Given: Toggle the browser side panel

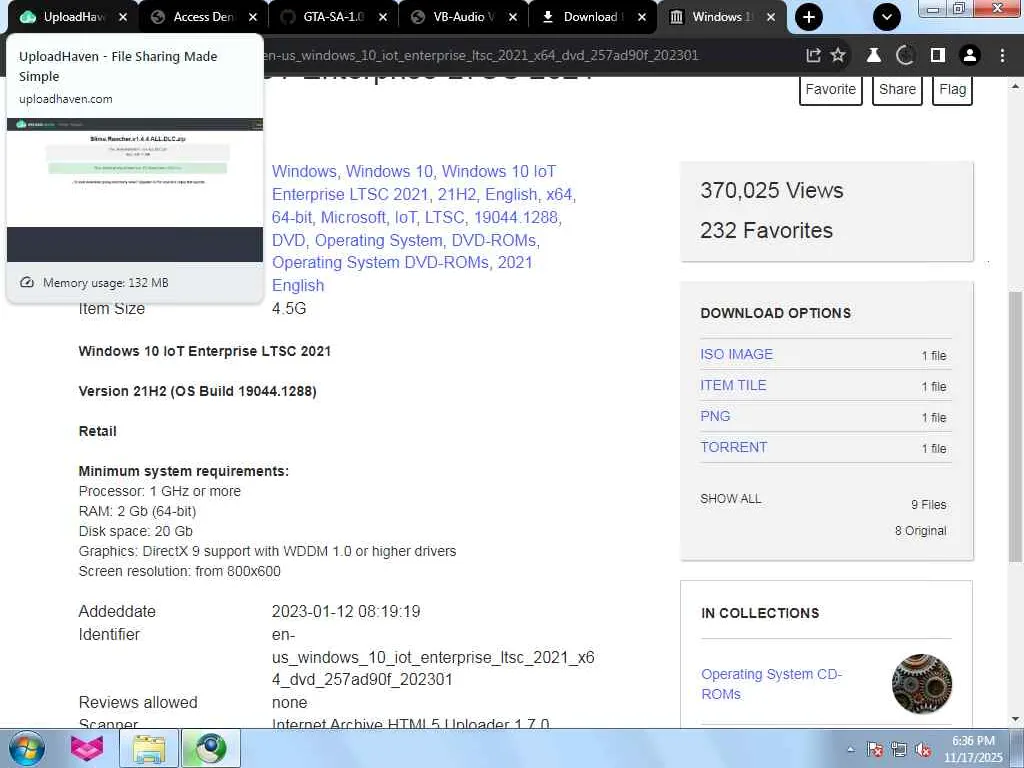Looking at the screenshot, I should click(938, 56).
